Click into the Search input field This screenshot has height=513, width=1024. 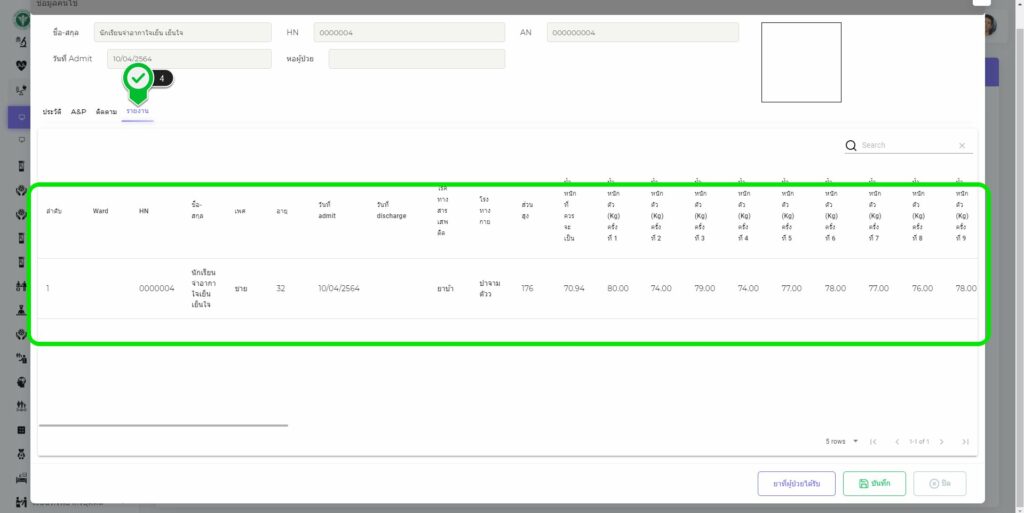905,145
